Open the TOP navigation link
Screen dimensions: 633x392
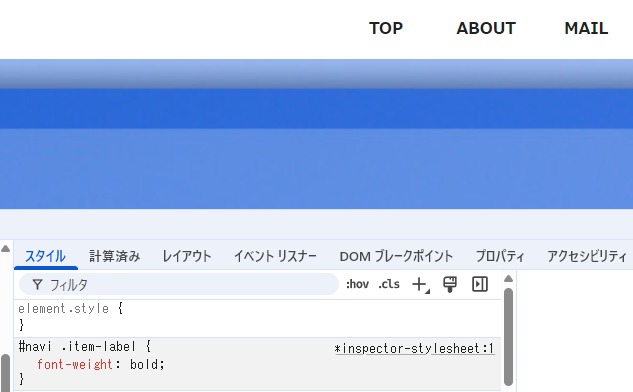pos(386,28)
